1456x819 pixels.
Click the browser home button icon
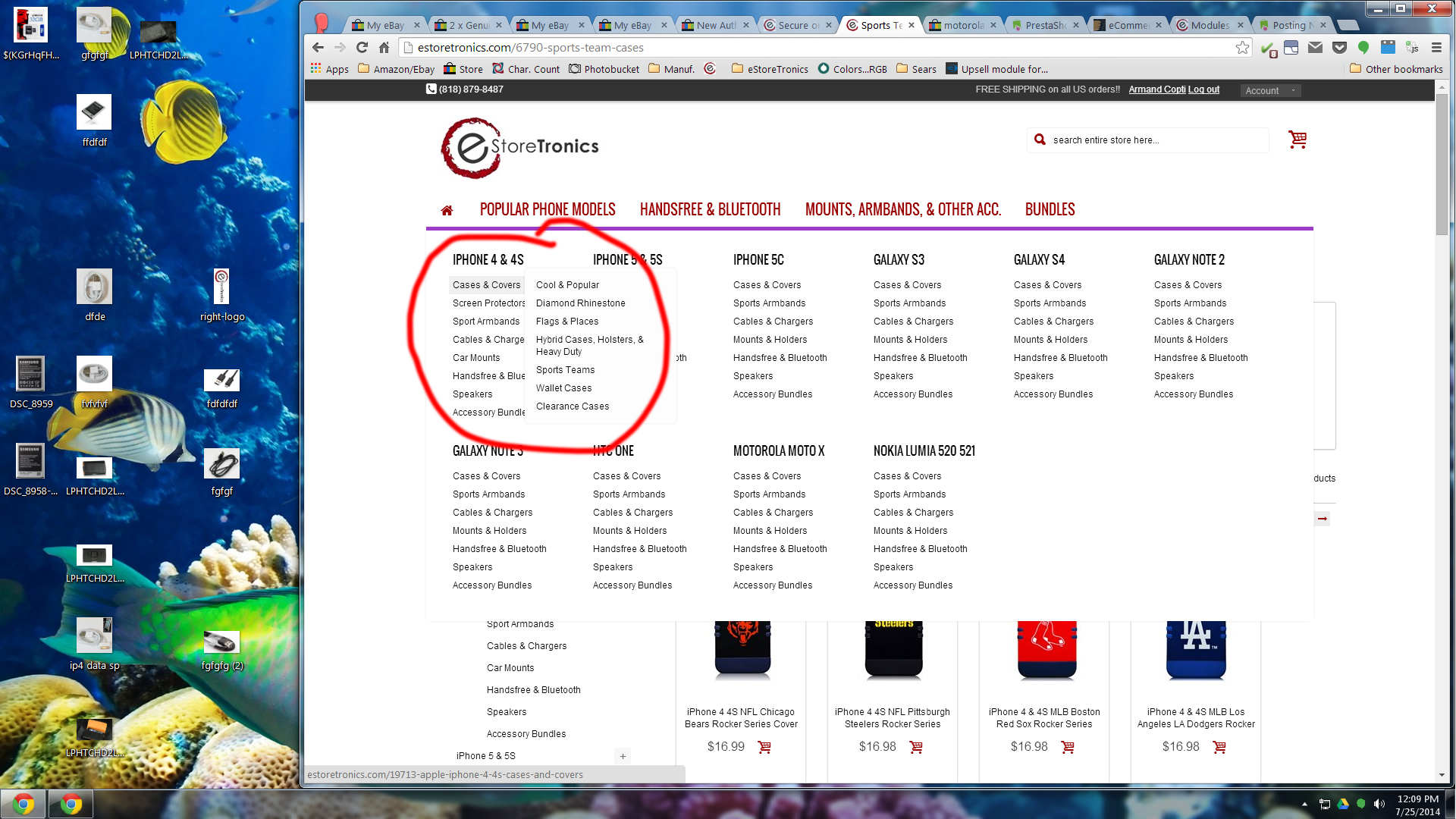(384, 48)
